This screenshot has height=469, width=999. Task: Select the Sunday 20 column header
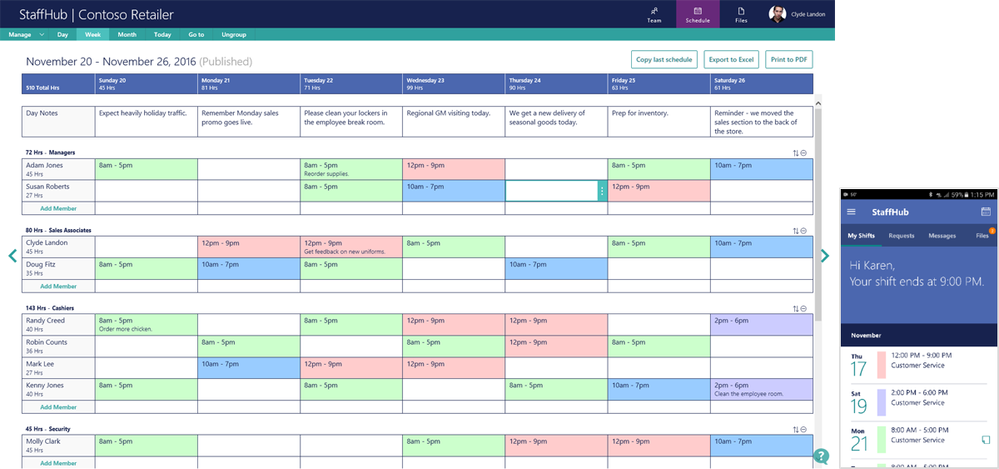147,83
